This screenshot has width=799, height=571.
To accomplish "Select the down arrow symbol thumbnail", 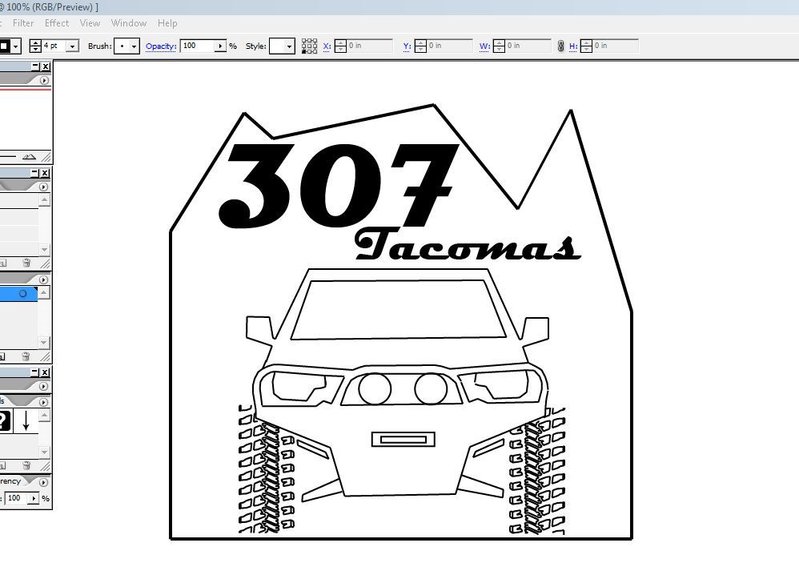I will coord(26,421).
